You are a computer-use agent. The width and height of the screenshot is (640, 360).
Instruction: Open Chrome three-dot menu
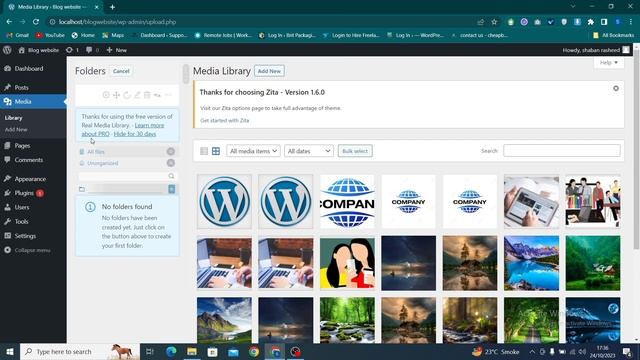(x=631, y=22)
